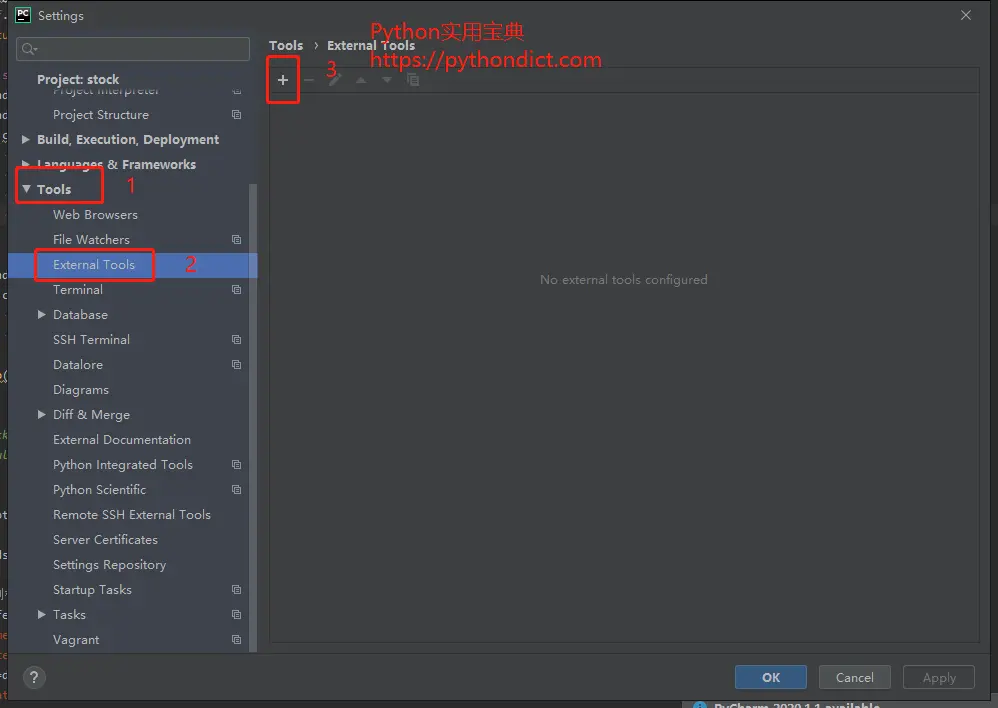
Task: Close the Settings dialog
Action: [966, 15]
